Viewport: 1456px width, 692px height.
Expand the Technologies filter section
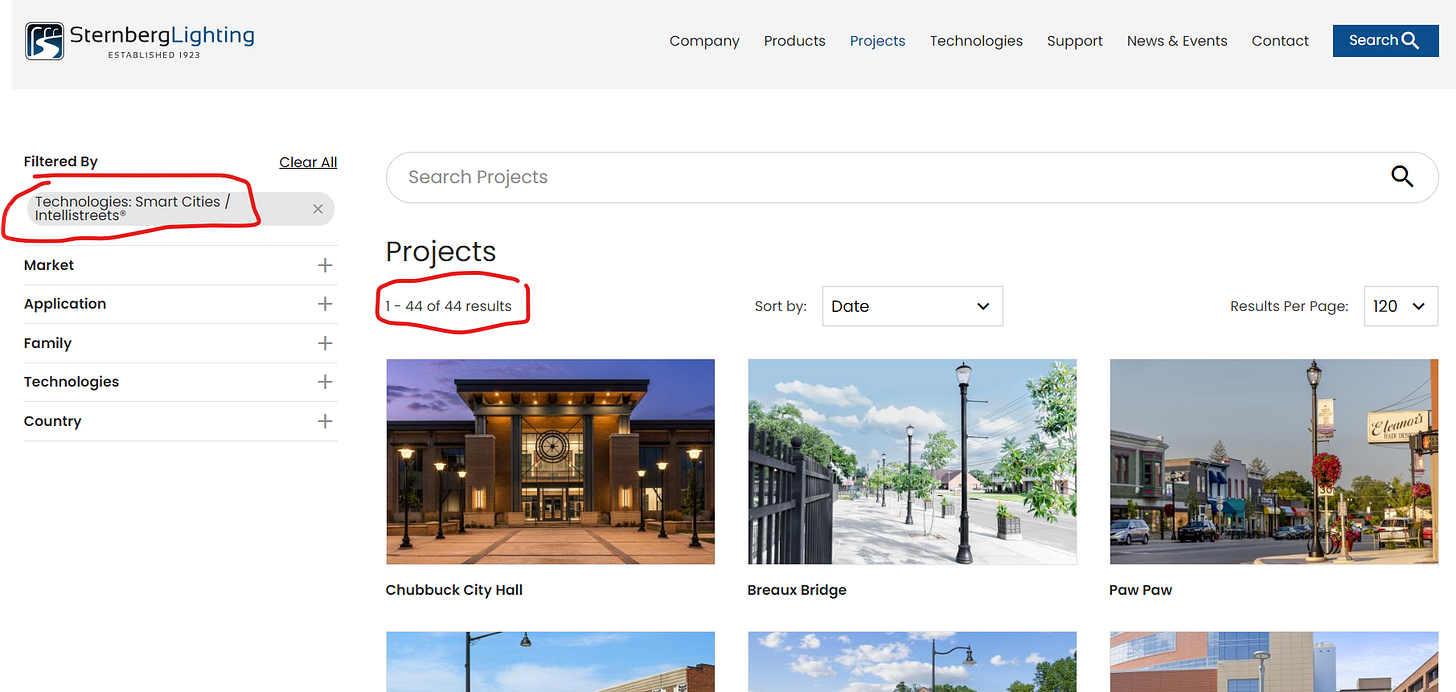point(180,382)
